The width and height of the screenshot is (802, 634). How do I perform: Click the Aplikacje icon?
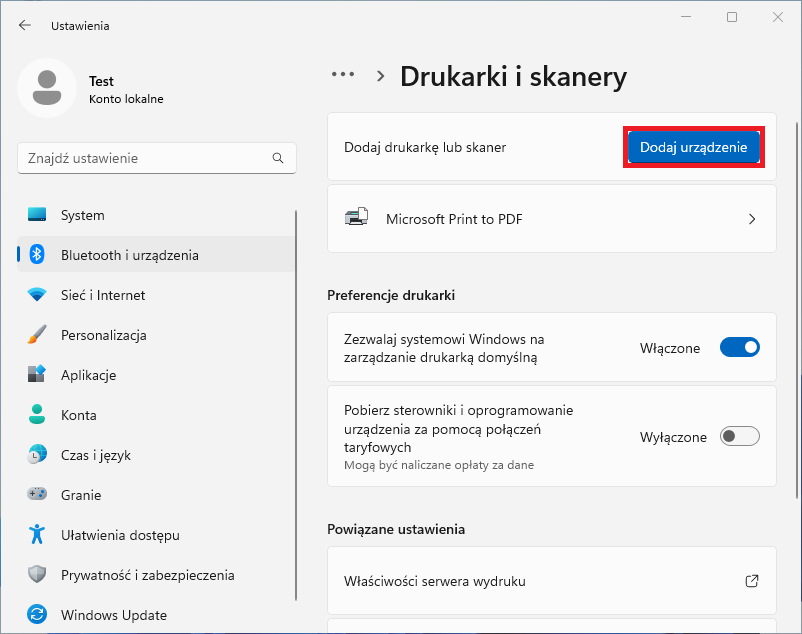pyautogui.click(x=37, y=374)
